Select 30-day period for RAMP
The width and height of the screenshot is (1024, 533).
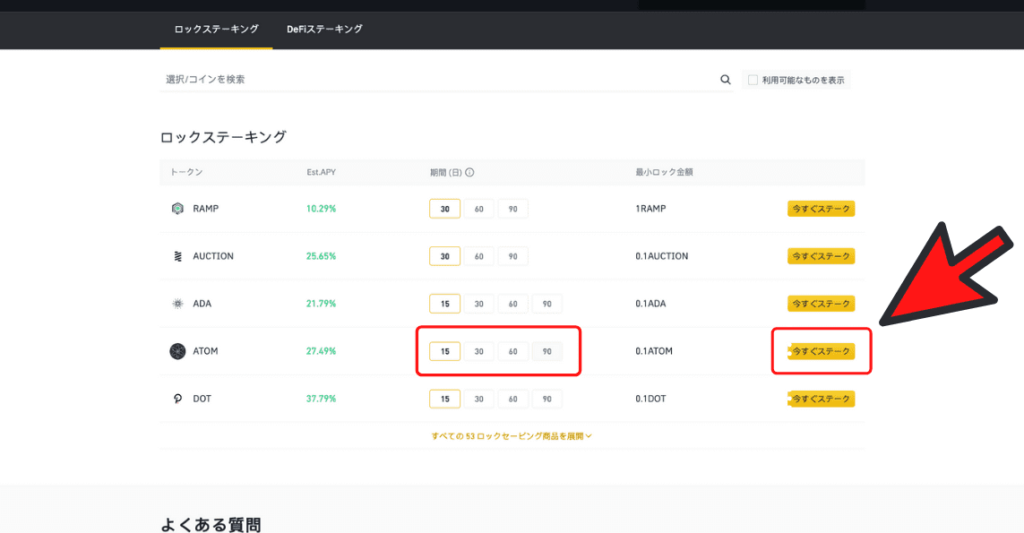(x=445, y=209)
